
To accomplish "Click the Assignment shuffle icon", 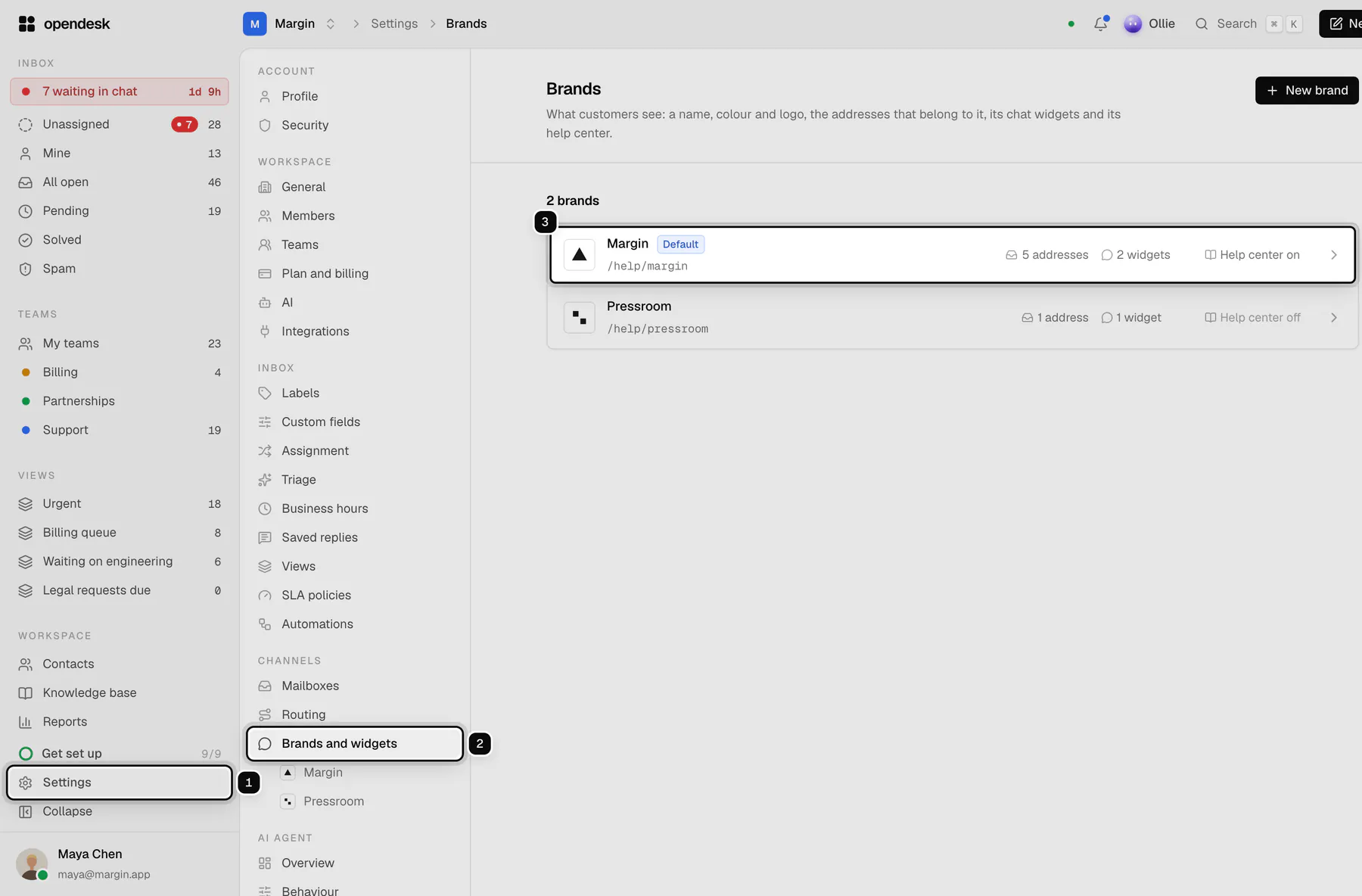I will coord(265,451).
